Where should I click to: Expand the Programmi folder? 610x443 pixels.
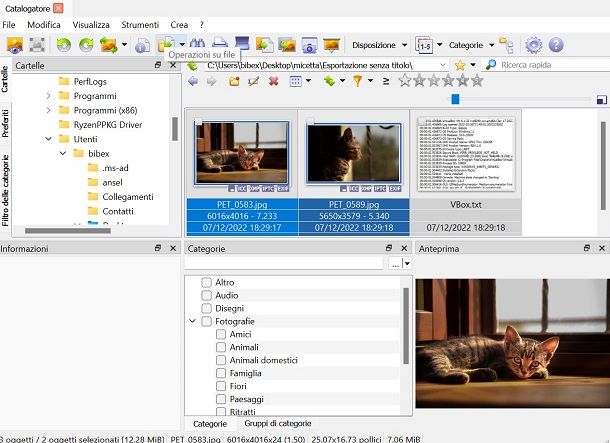click(x=48, y=96)
